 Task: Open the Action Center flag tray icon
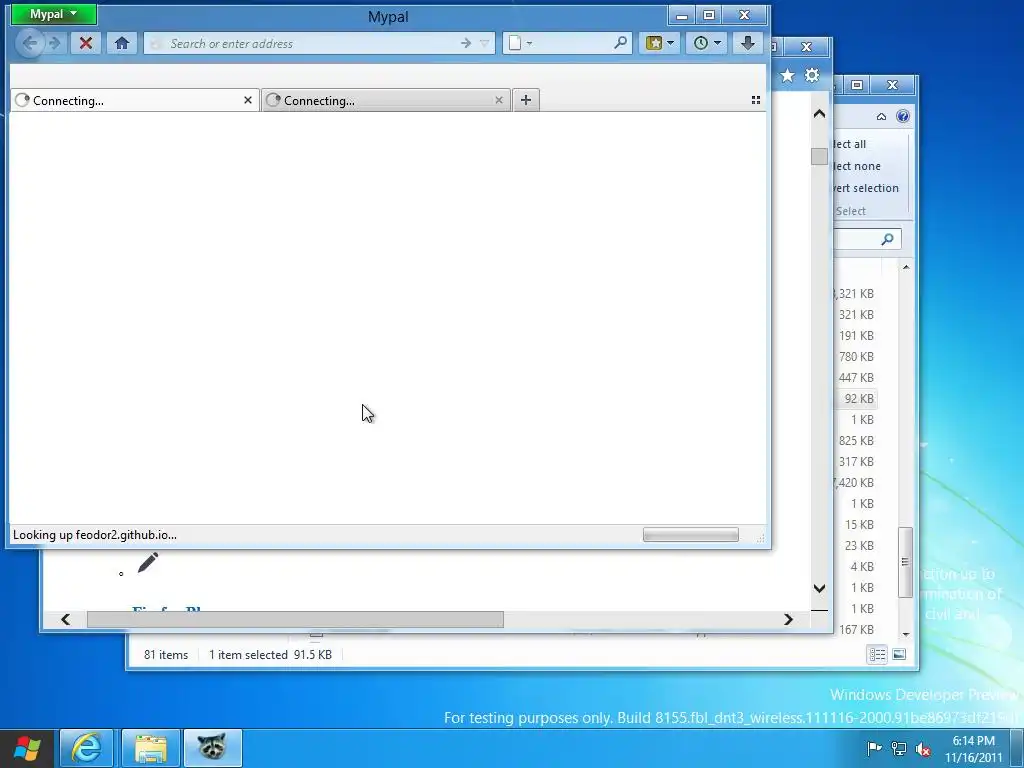click(x=874, y=748)
